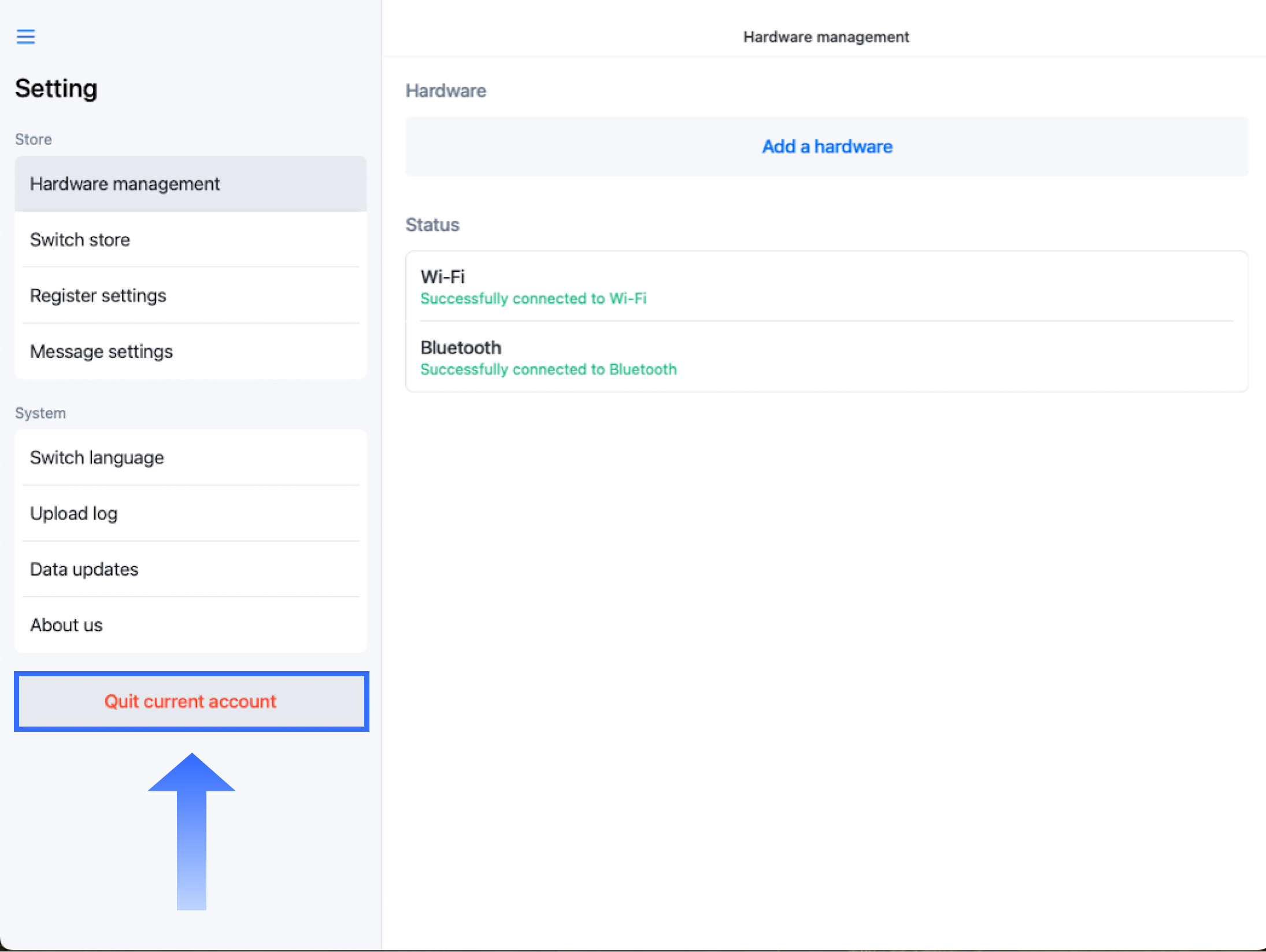The width and height of the screenshot is (1266, 952).
Task: Open Switch store settings
Action: 190,239
